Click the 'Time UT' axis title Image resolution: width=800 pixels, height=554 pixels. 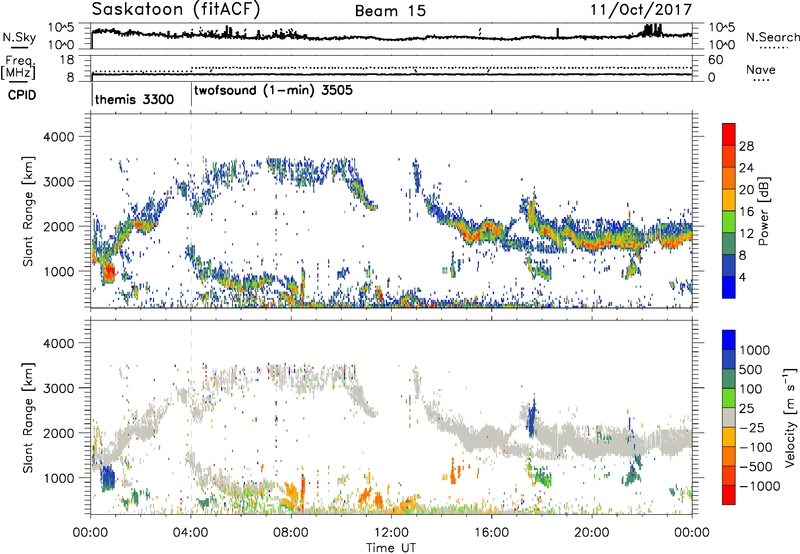click(391, 548)
